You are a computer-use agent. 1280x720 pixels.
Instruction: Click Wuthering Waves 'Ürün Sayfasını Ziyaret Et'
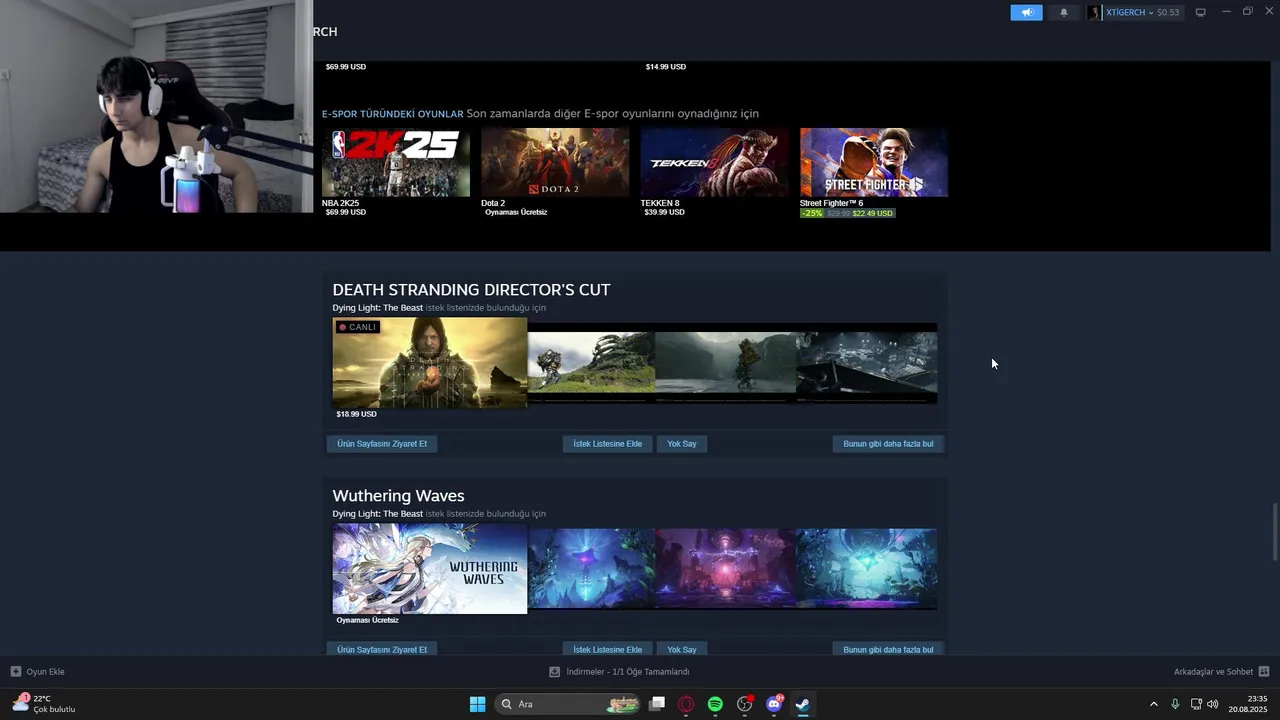pos(382,649)
